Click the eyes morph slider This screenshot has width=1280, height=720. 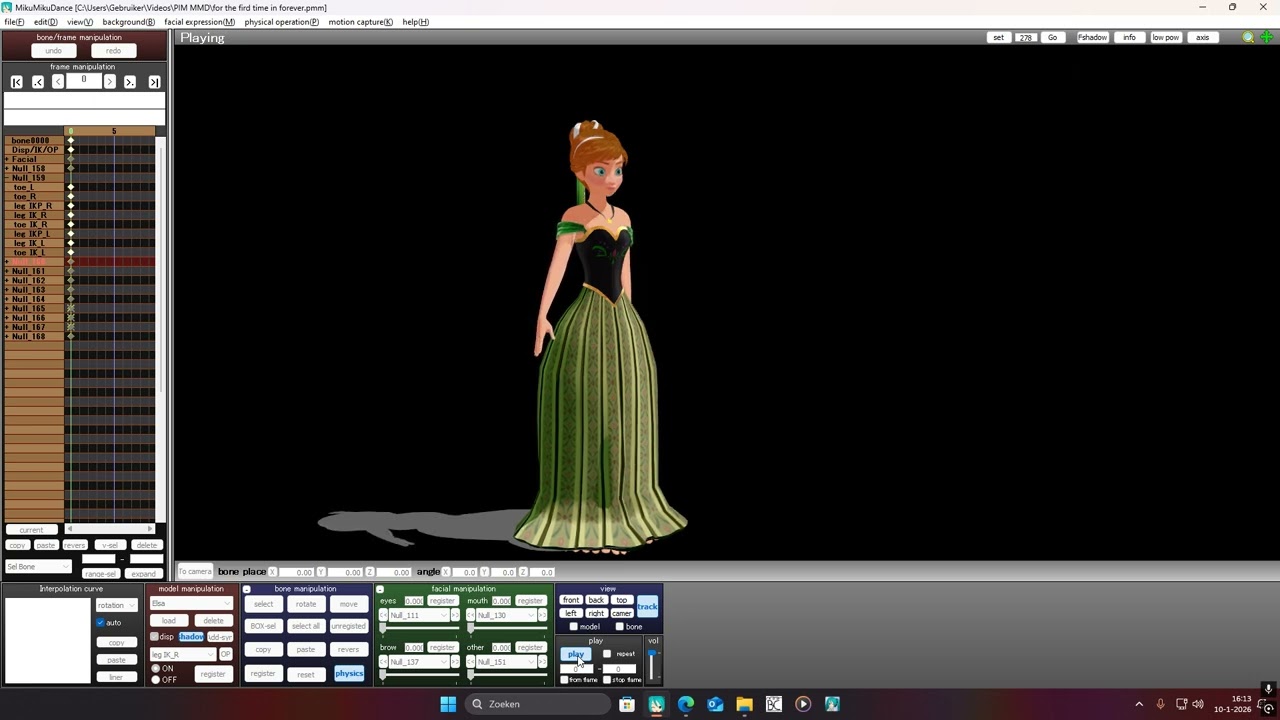point(420,628)
